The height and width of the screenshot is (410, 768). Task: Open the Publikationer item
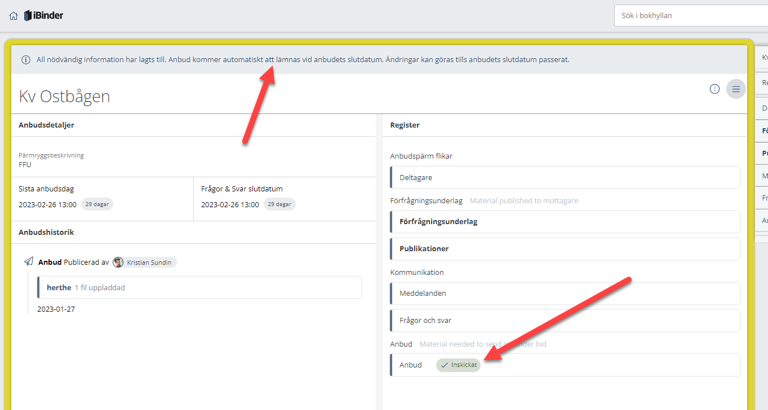coord(565,248)
